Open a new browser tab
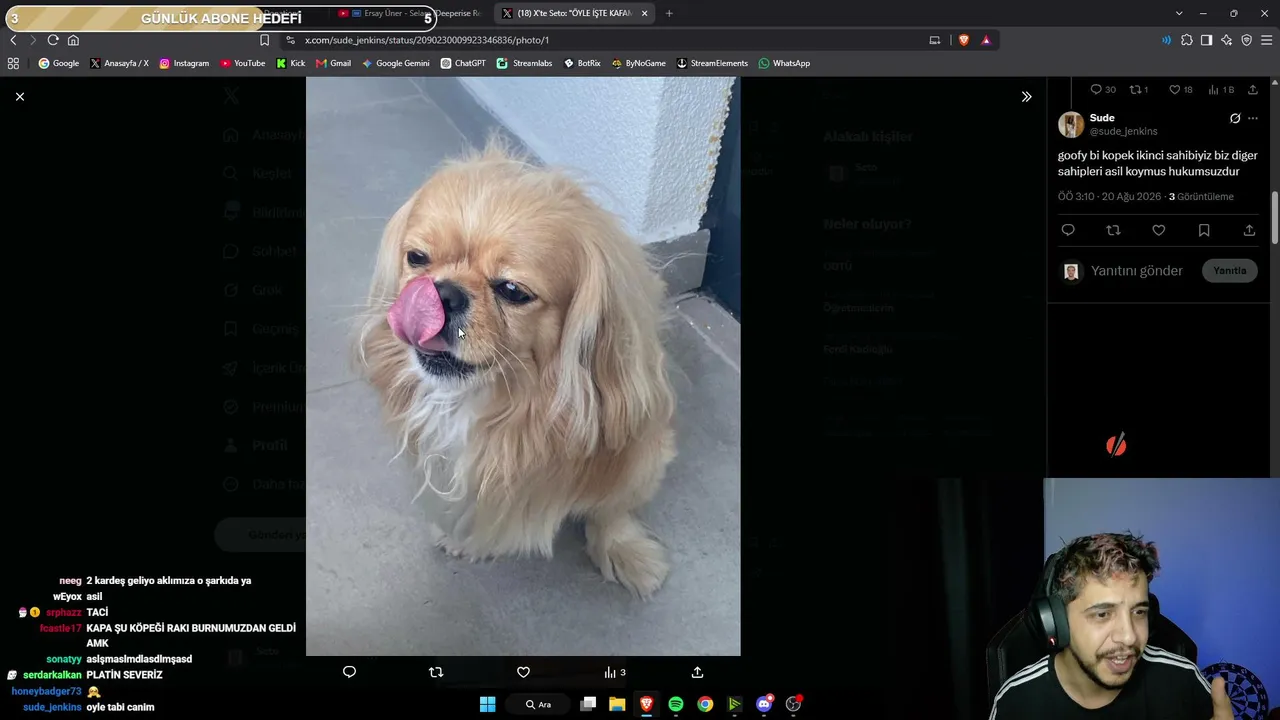1280x720 pixels. point(669,13)
